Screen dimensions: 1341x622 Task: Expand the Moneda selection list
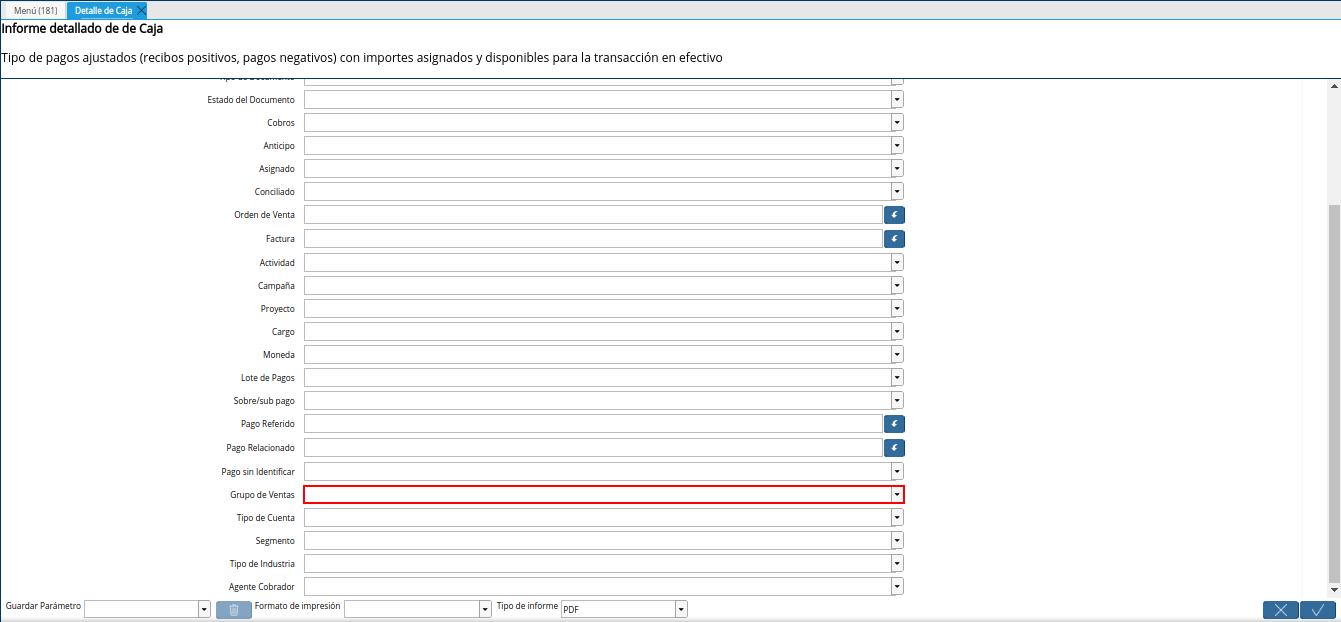[896, 354]
